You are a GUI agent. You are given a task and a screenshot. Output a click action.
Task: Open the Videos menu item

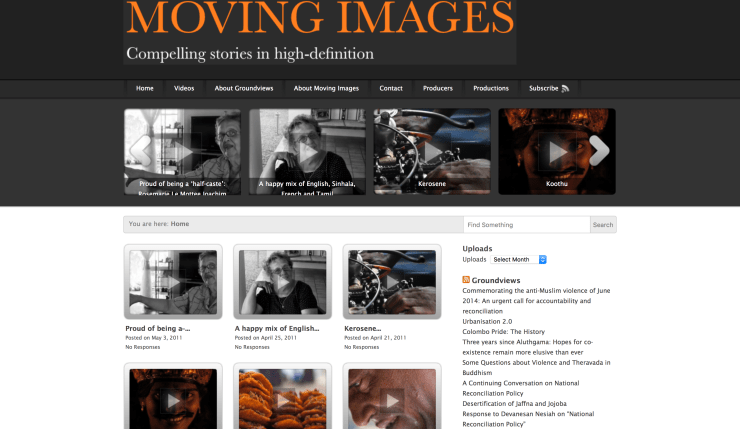pyautogui.click(x=184, y=88)
